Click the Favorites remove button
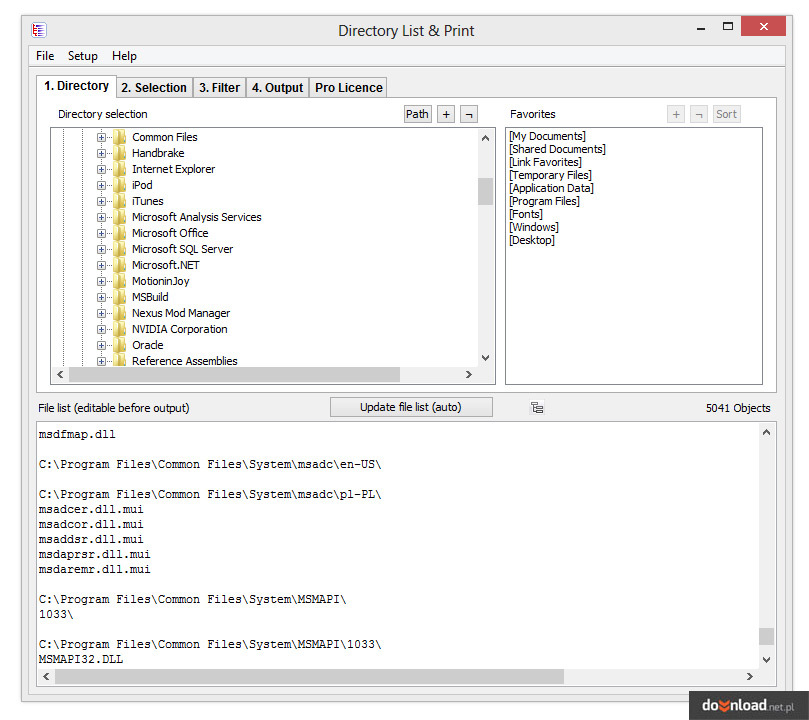The image size is (809, 720). click(699, 114)
